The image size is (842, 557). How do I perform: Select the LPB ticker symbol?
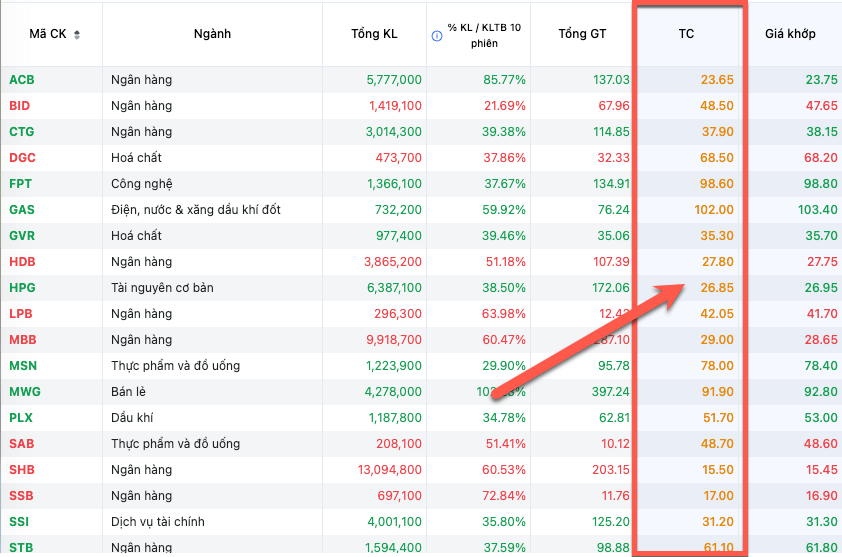(x=20, y=314)
